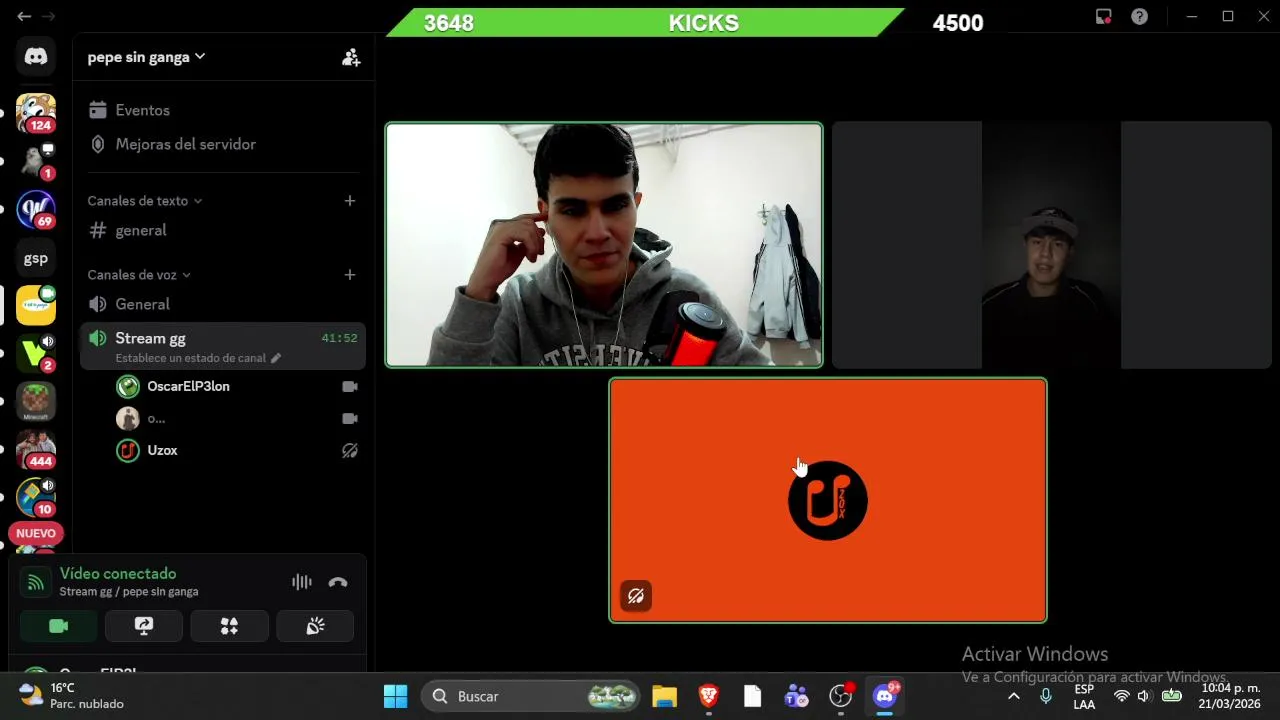Open Eventos in the channel list
The width and height of the screenshot is (1280, 720).
click(x=222, y=110)
